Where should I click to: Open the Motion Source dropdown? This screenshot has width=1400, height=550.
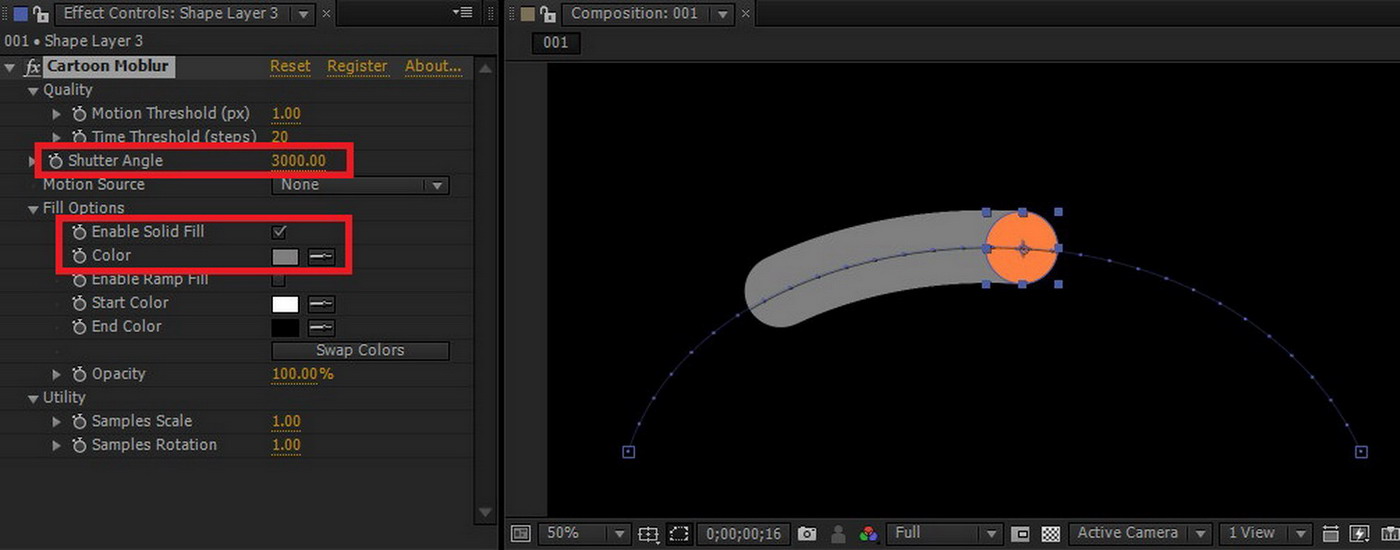point(360,185)
